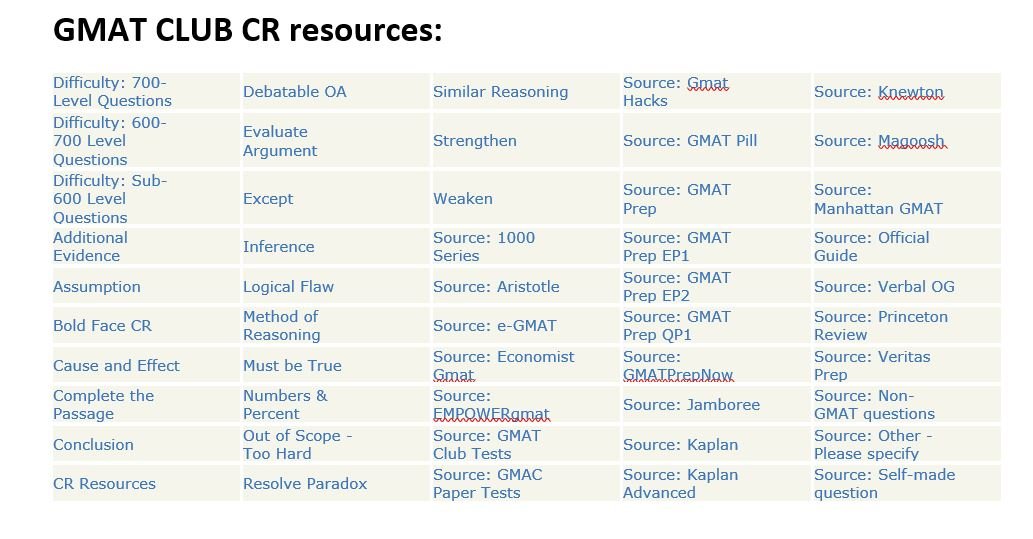Open the Similar Reasoning link

coord(500,91)
